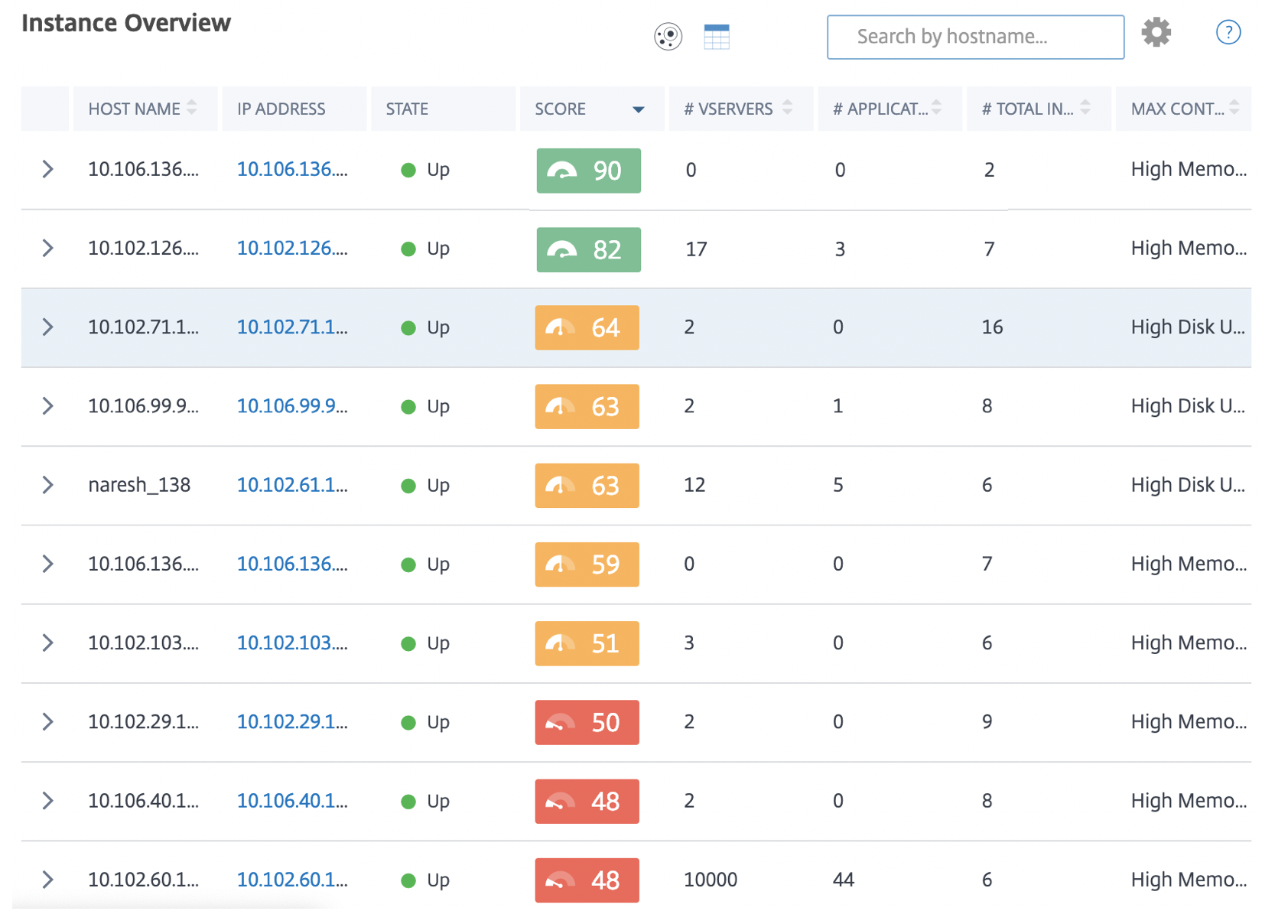This screenshot has width=1288, height=924.
Task: Expand the row with score 51
Action: pos(47,643)
